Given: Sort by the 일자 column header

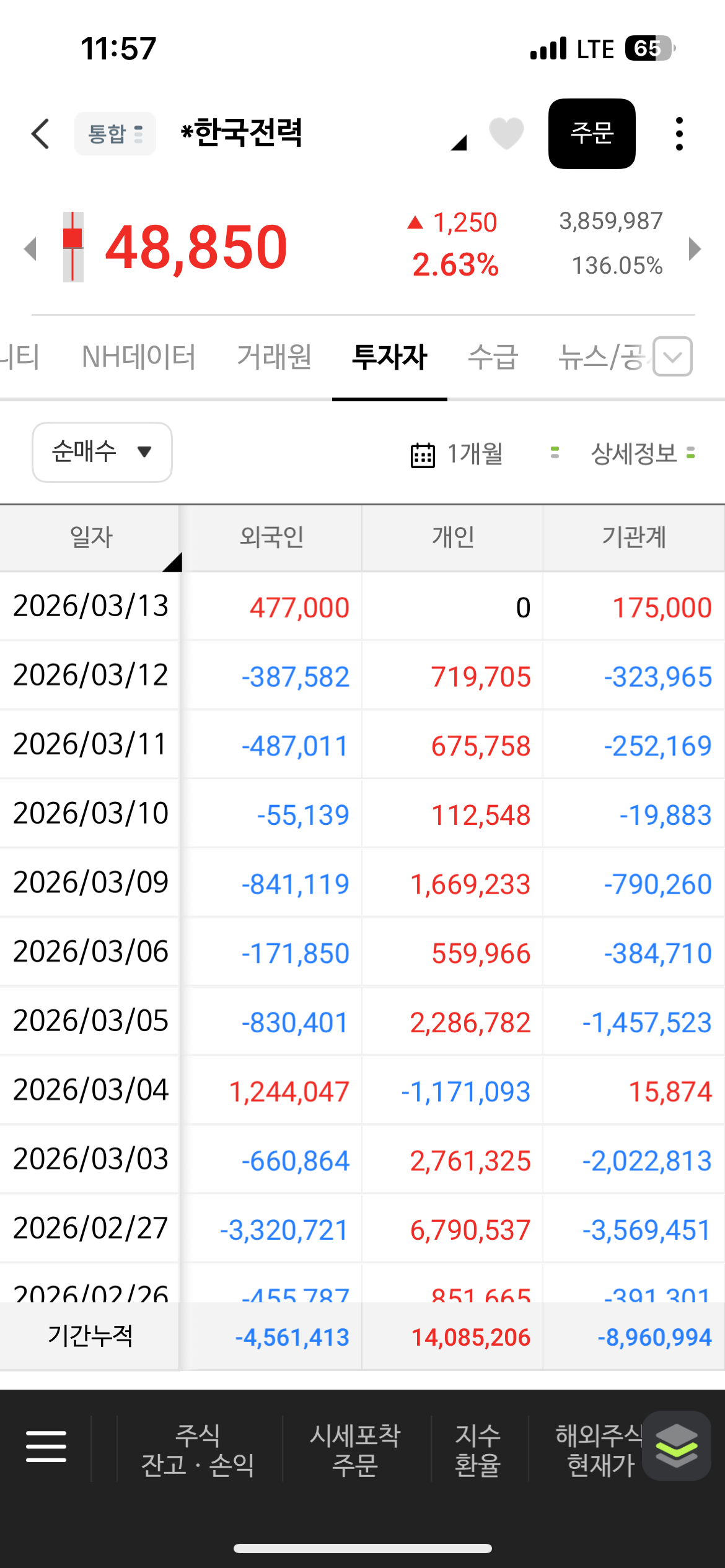Looking at the screenshot, I should (x=91, y=537).
